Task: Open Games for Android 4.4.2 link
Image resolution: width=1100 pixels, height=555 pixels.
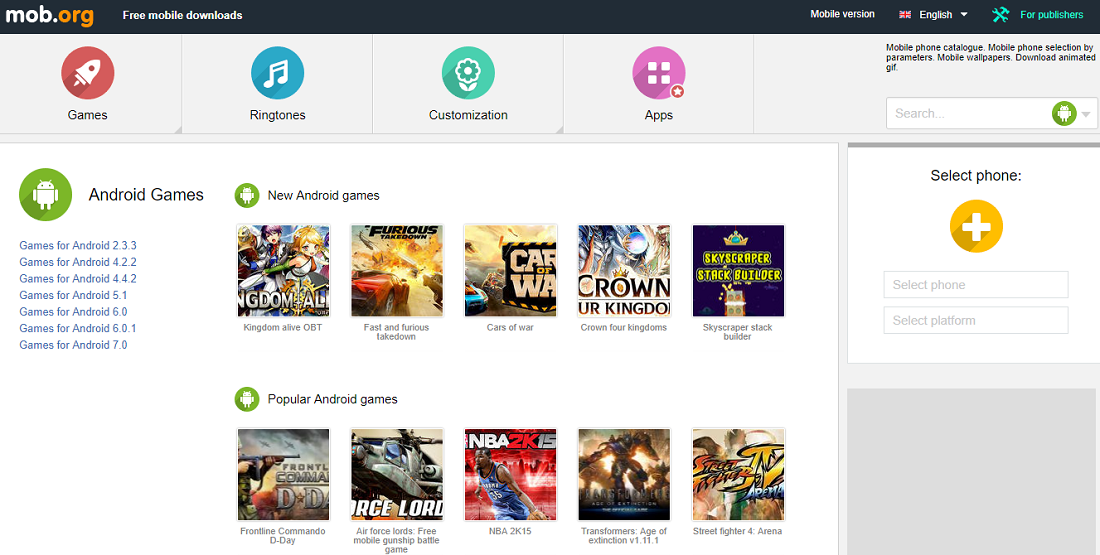Action: tap(78, 278)
